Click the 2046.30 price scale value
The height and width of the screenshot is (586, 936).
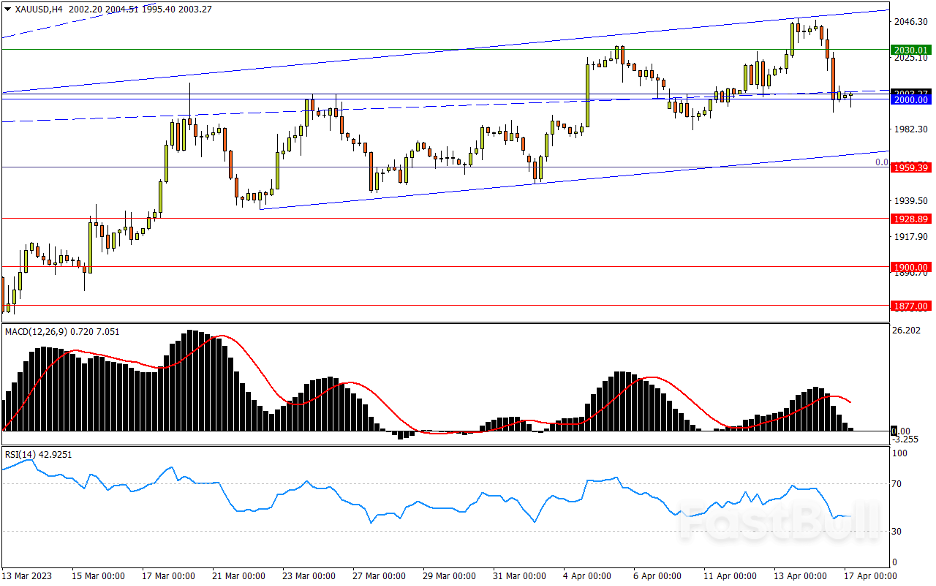coord(908,21)
